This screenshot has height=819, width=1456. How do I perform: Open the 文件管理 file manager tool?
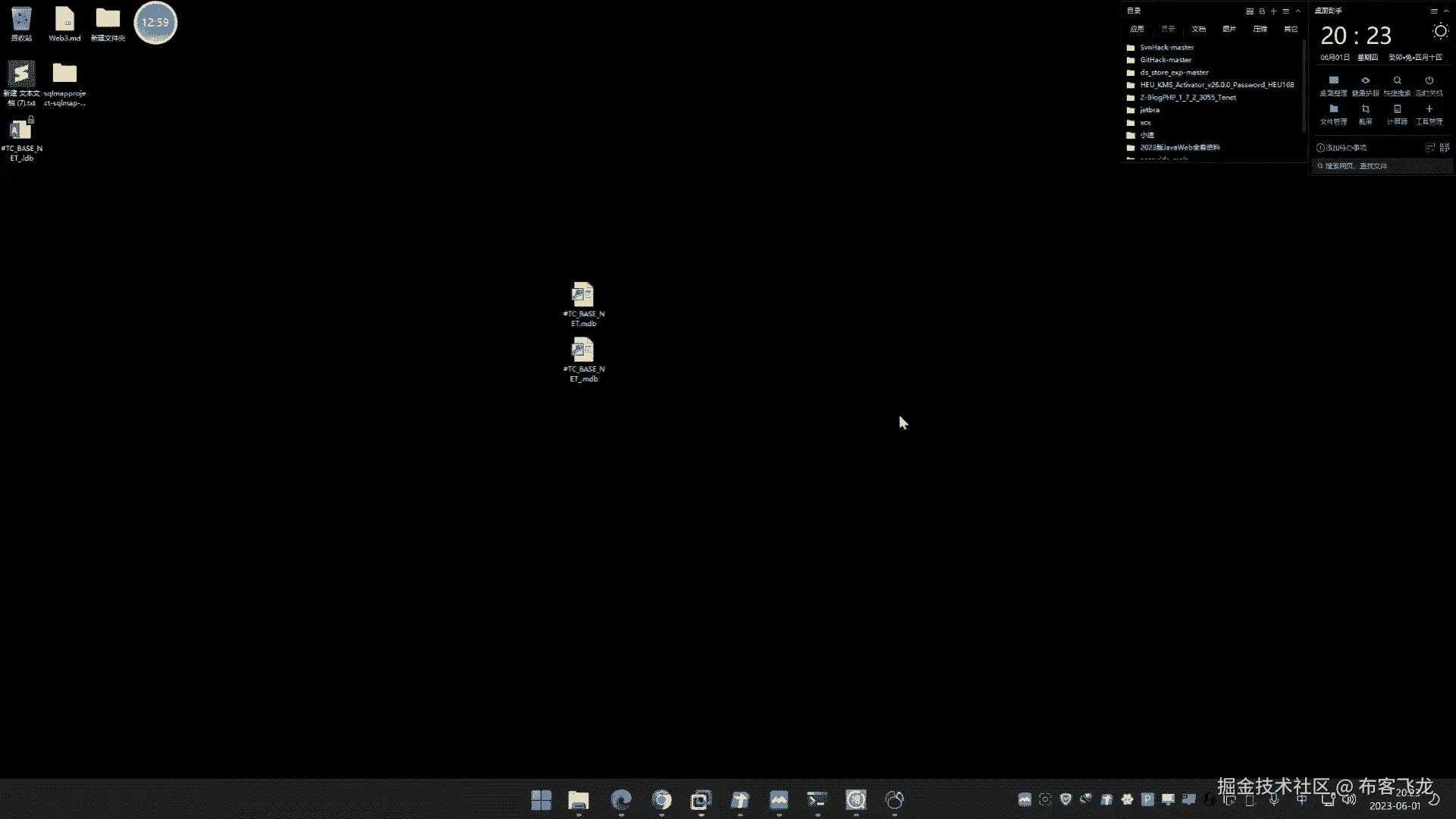click(1333, 109)
